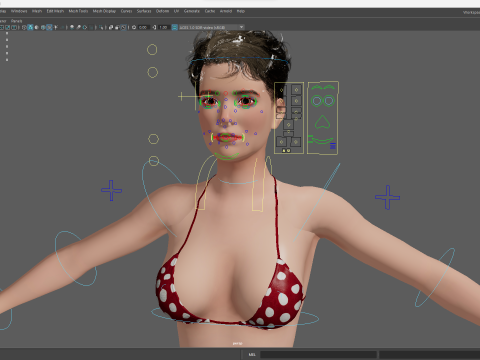Viewport: 480px width, 360px height.
Task: Open the Edit Mesh menu
Action: pyautogui.click(x=55, y=11)
